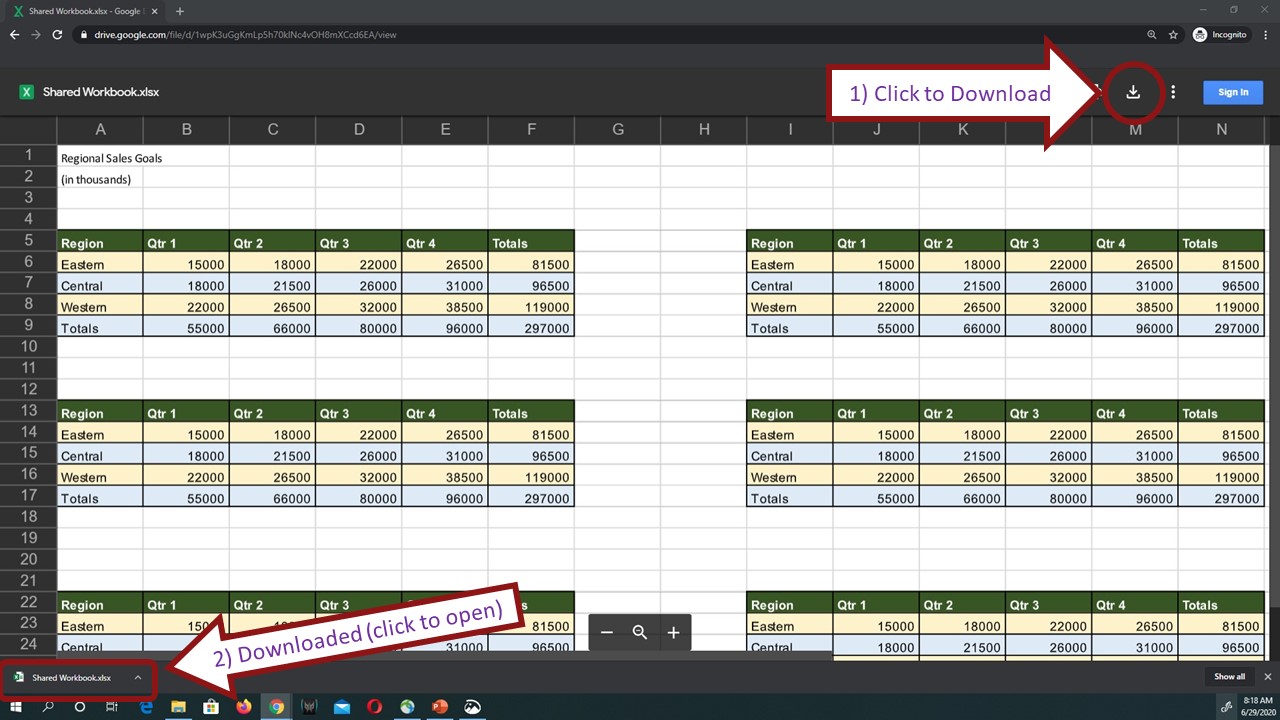
Task: Click the '(in thousands)' text in row 2
Action: click(x=96, y=180)
